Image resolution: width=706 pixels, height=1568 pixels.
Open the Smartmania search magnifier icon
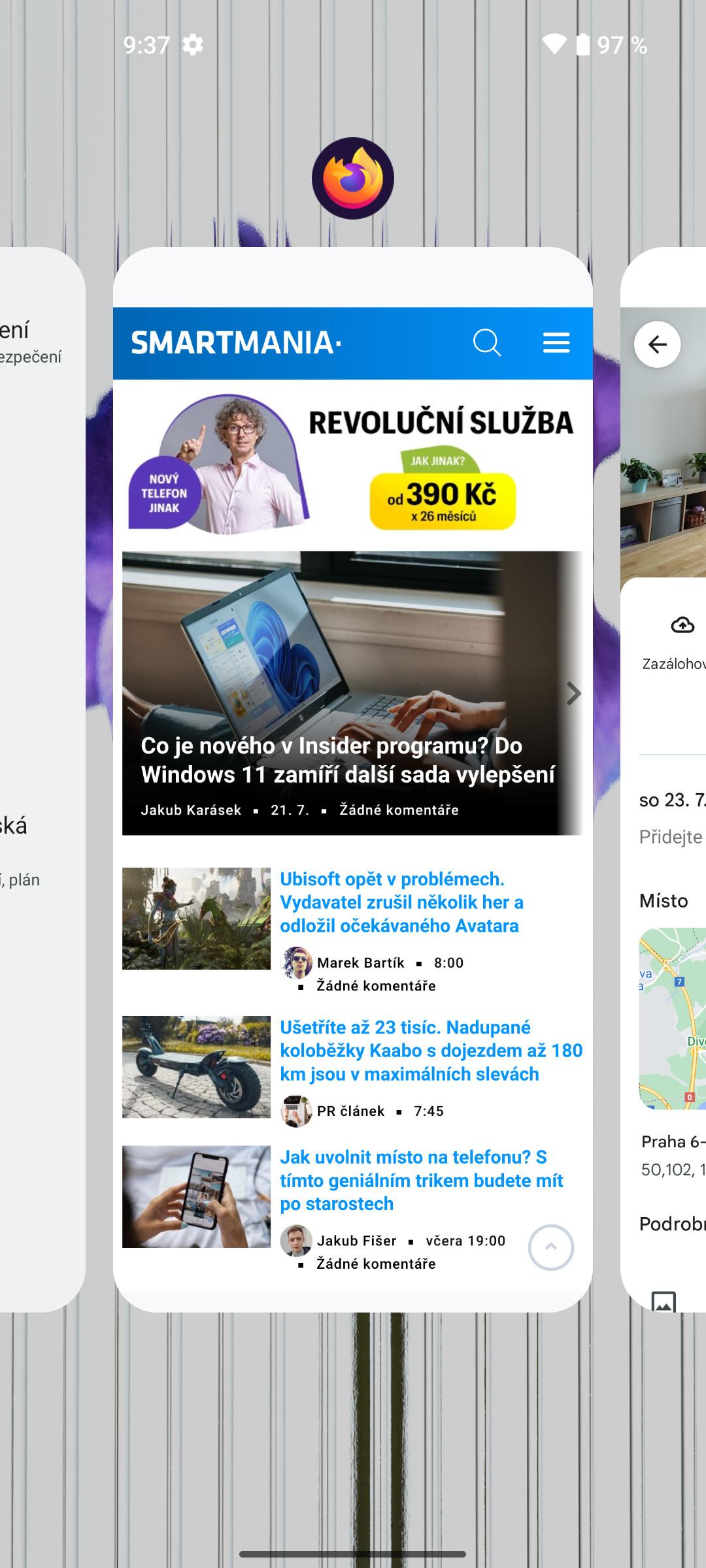(x=487, y=342)
